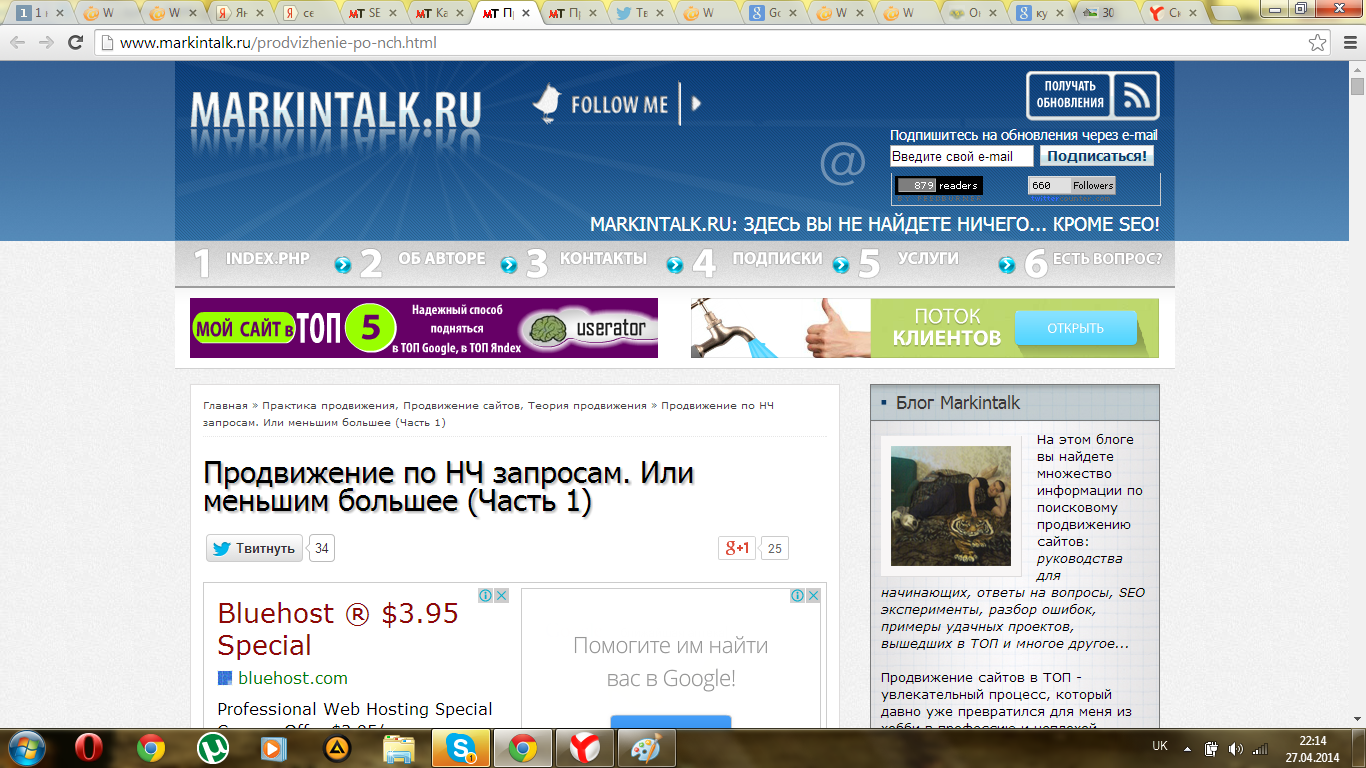Close the Google ad with X icon
Screen dimensions: 1366x768
(x=814, y=595)
